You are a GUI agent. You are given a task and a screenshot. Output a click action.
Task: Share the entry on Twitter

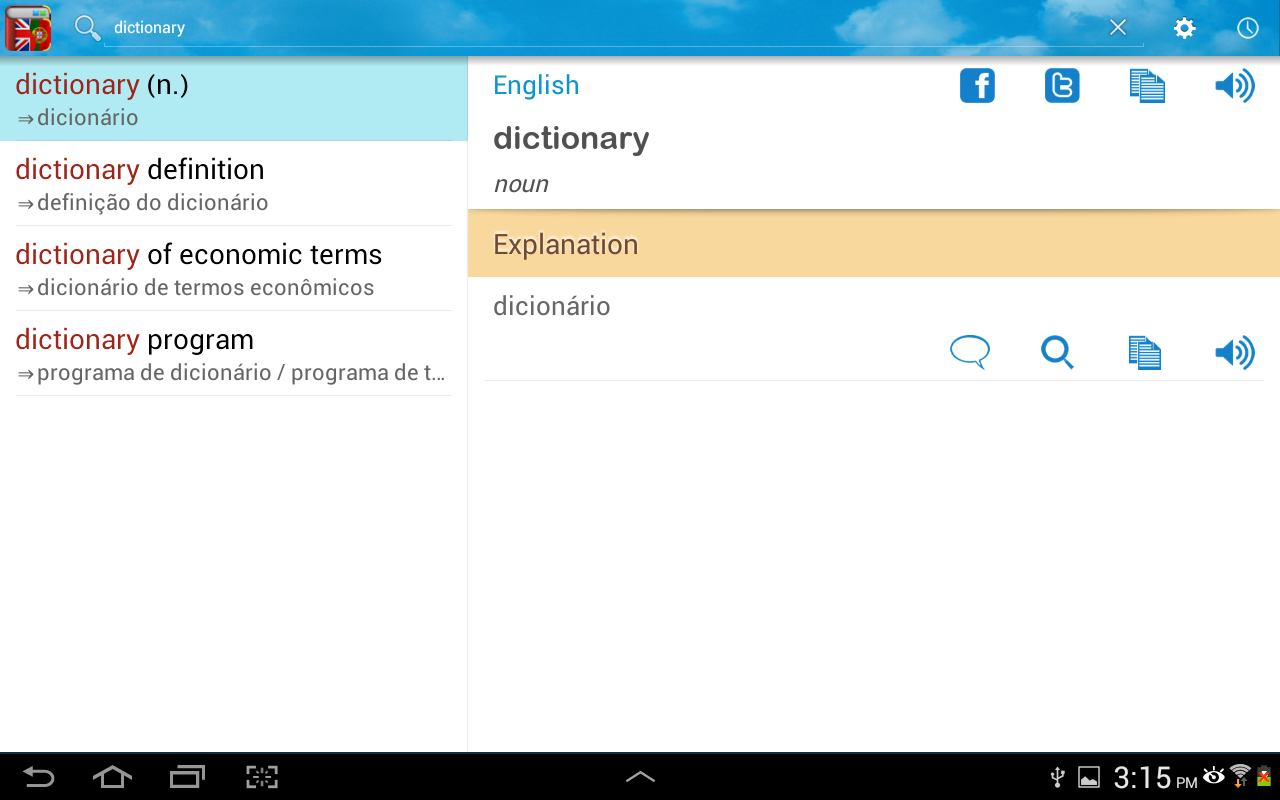click(1062, 86)
